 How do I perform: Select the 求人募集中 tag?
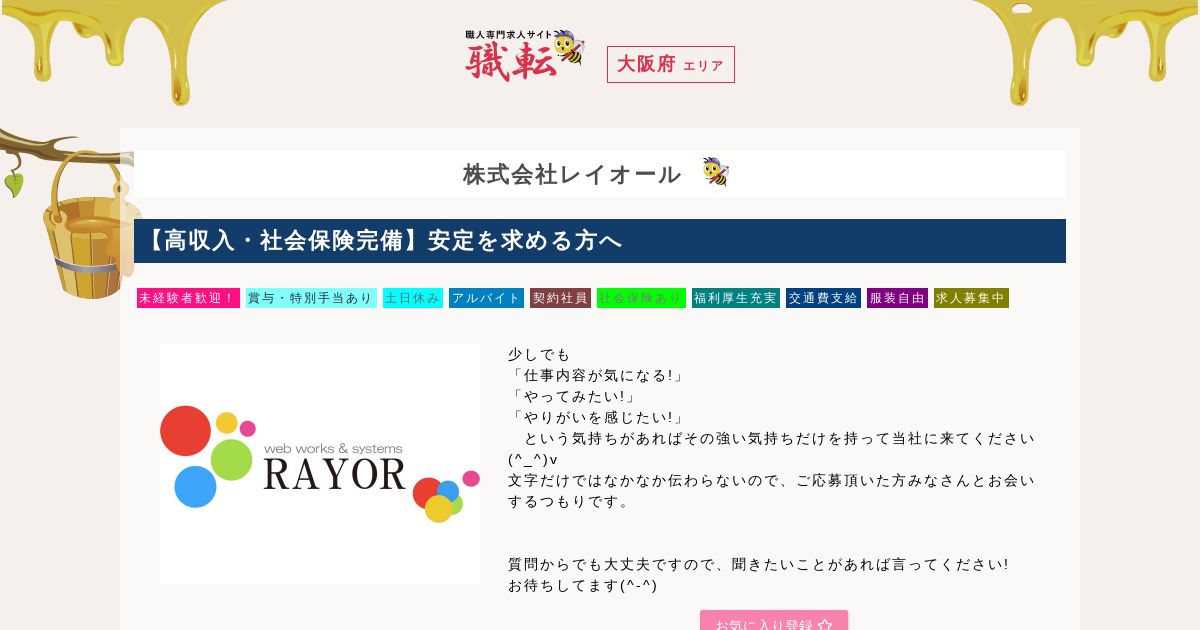coord(971,298)
